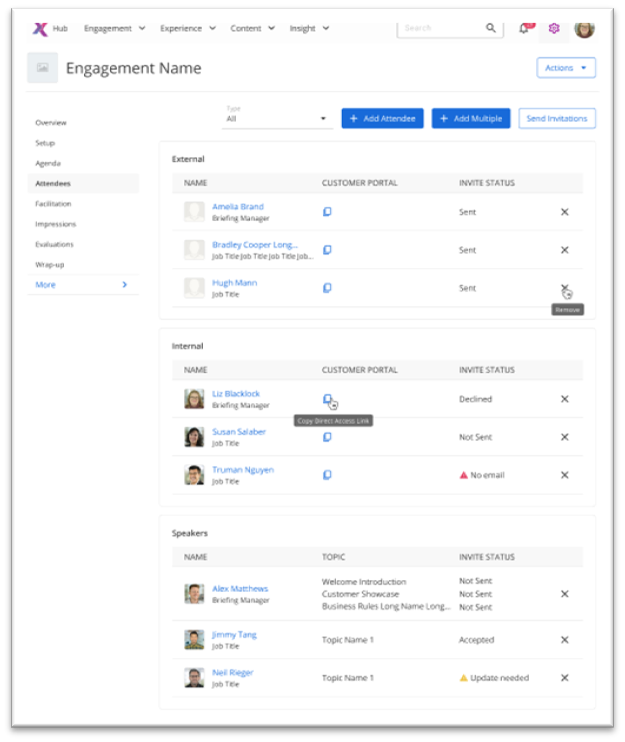Remove Truman Nguyen from internal attendees
625x742 pixels.
(564, 475)
